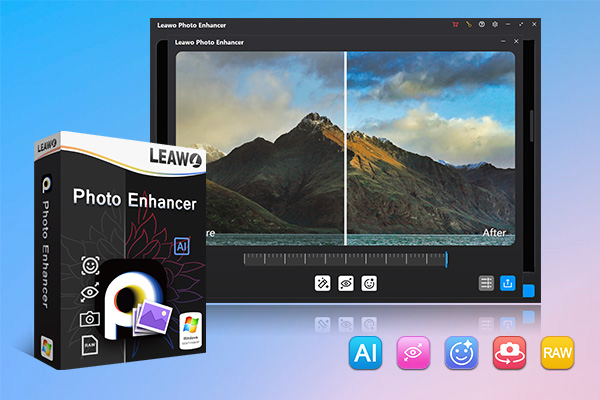Maximize the main Leawo Photo Enhancer window
600x400 pixels.
(x=521, y=24)
